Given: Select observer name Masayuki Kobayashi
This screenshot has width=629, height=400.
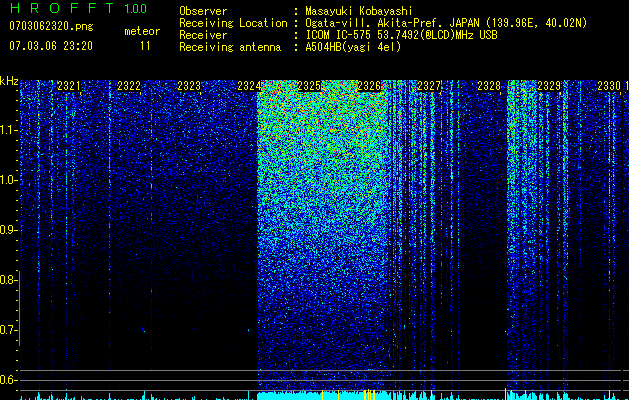Looking at the screenshot, I should click(x=359, y=11).
